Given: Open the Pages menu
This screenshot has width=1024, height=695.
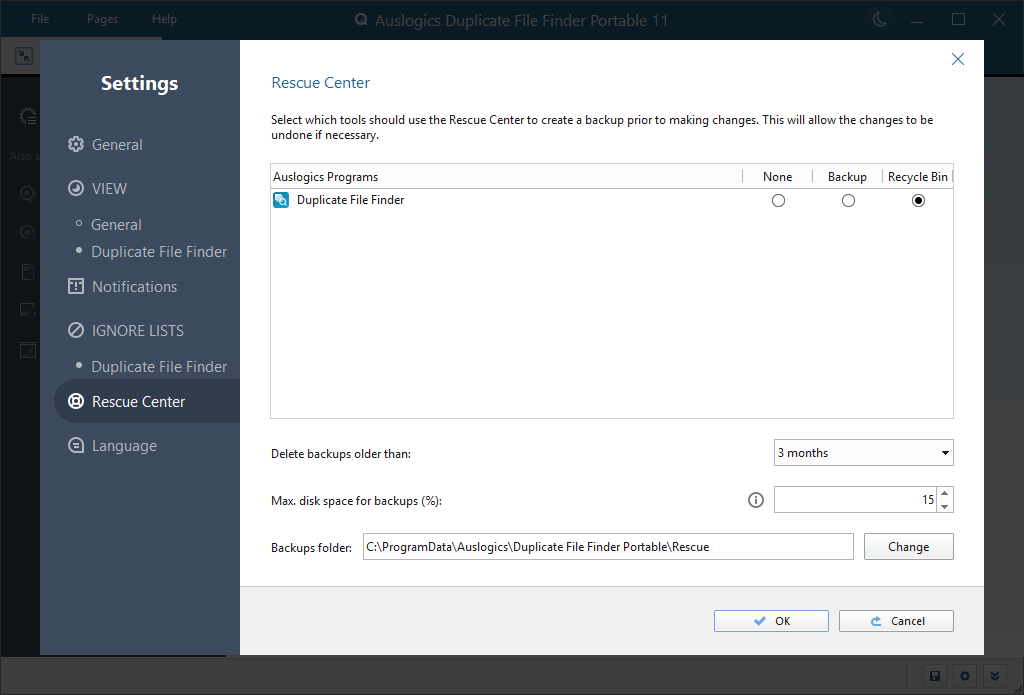Looking at the screenshot, I should click(103, 19).
